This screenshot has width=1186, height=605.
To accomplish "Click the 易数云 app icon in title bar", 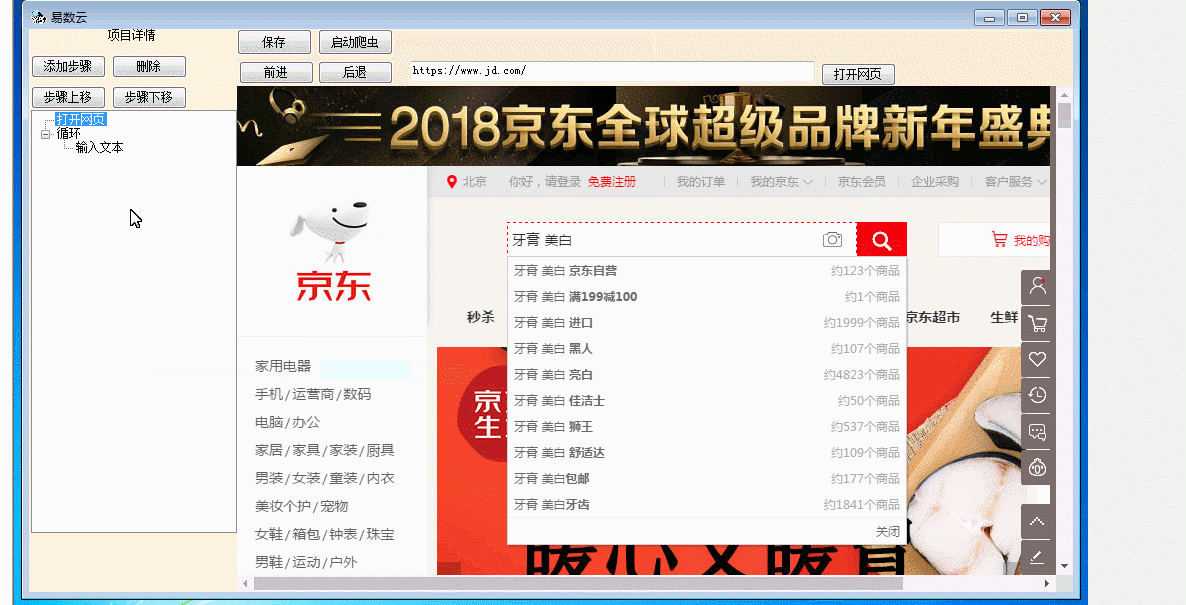I will tap(39, 17).
